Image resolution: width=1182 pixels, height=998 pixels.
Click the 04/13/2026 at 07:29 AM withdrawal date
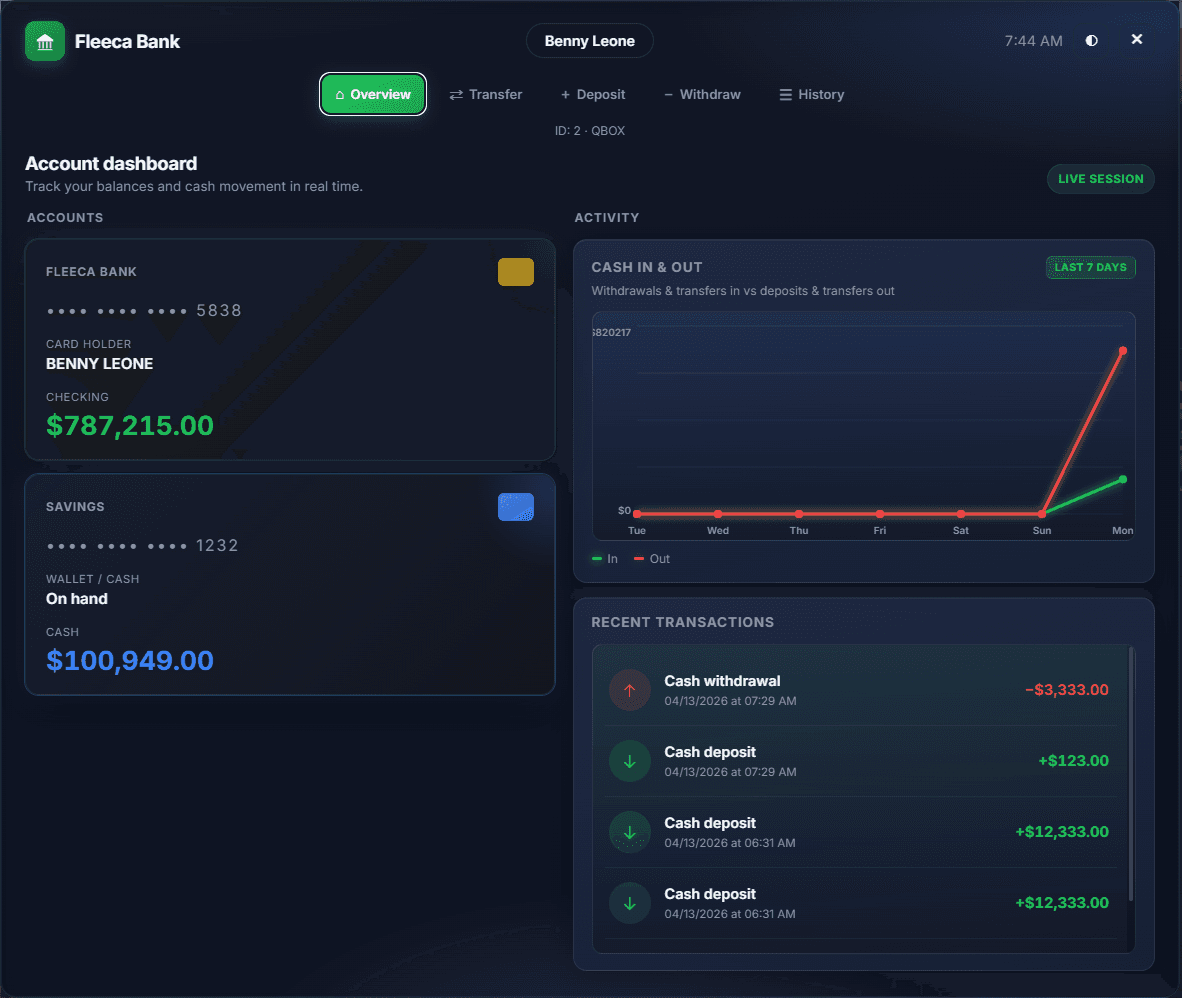pos(730,701)
